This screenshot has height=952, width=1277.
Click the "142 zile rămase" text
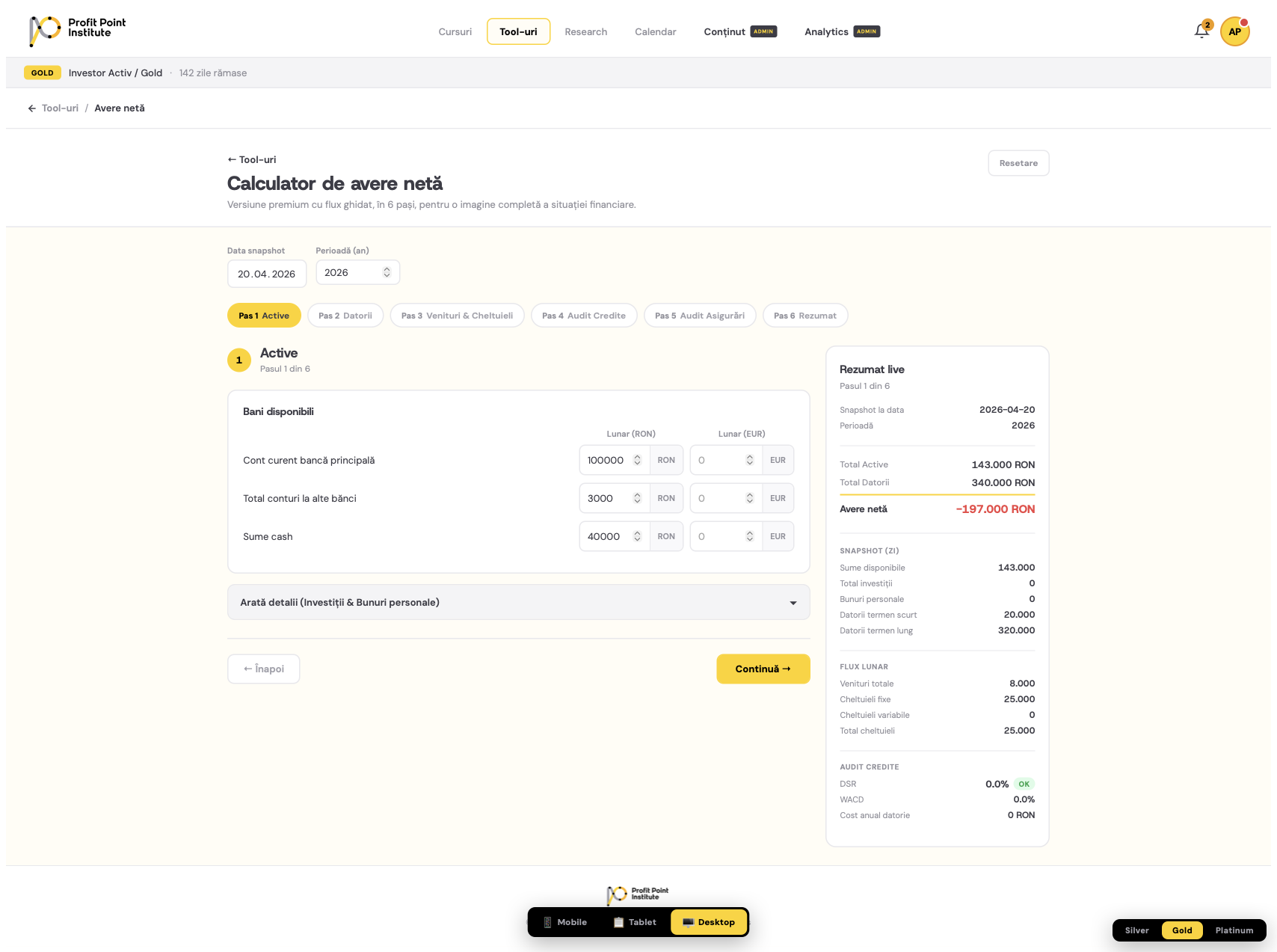[213, 73]
